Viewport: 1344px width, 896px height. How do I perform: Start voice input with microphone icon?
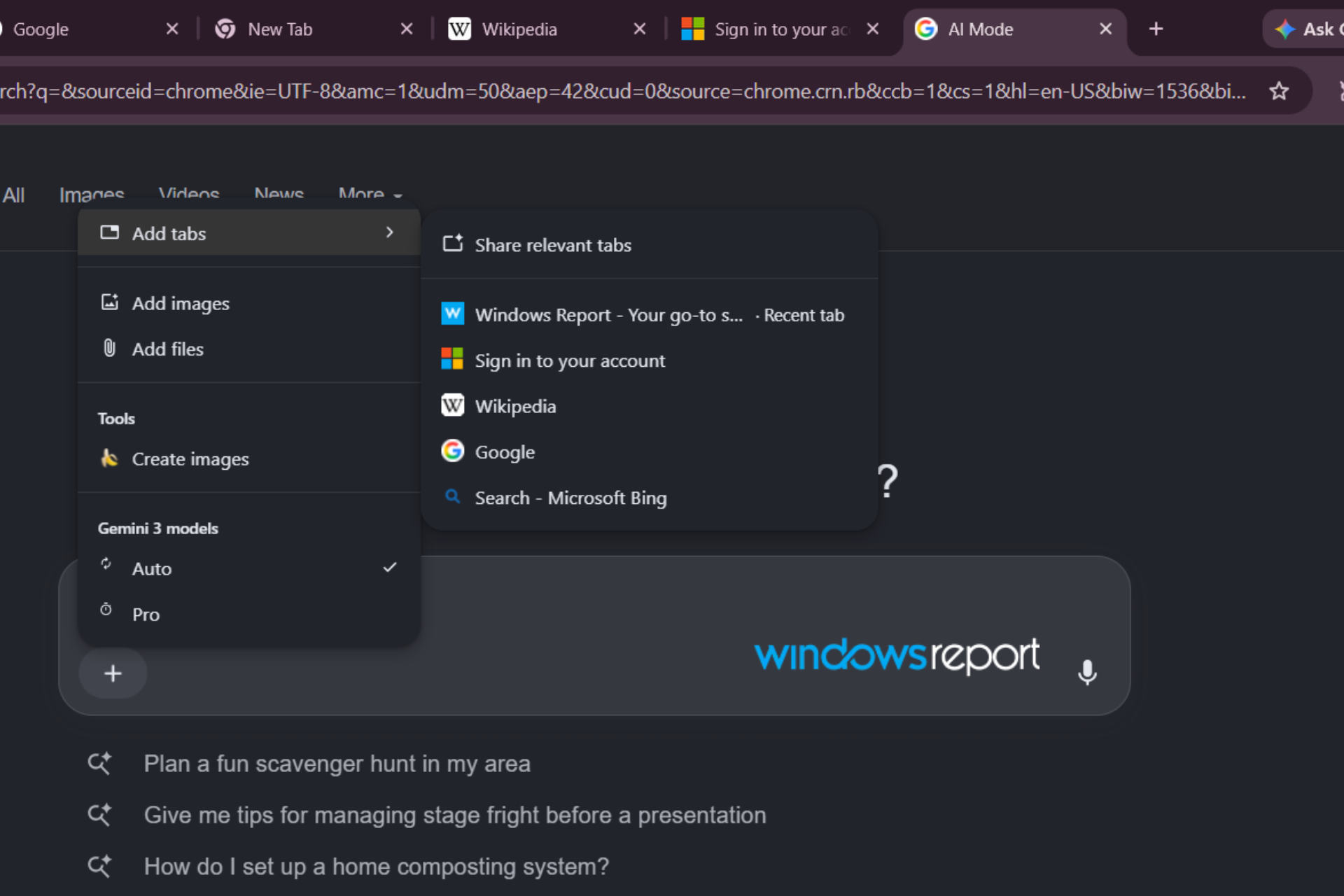click(1087, 673)
